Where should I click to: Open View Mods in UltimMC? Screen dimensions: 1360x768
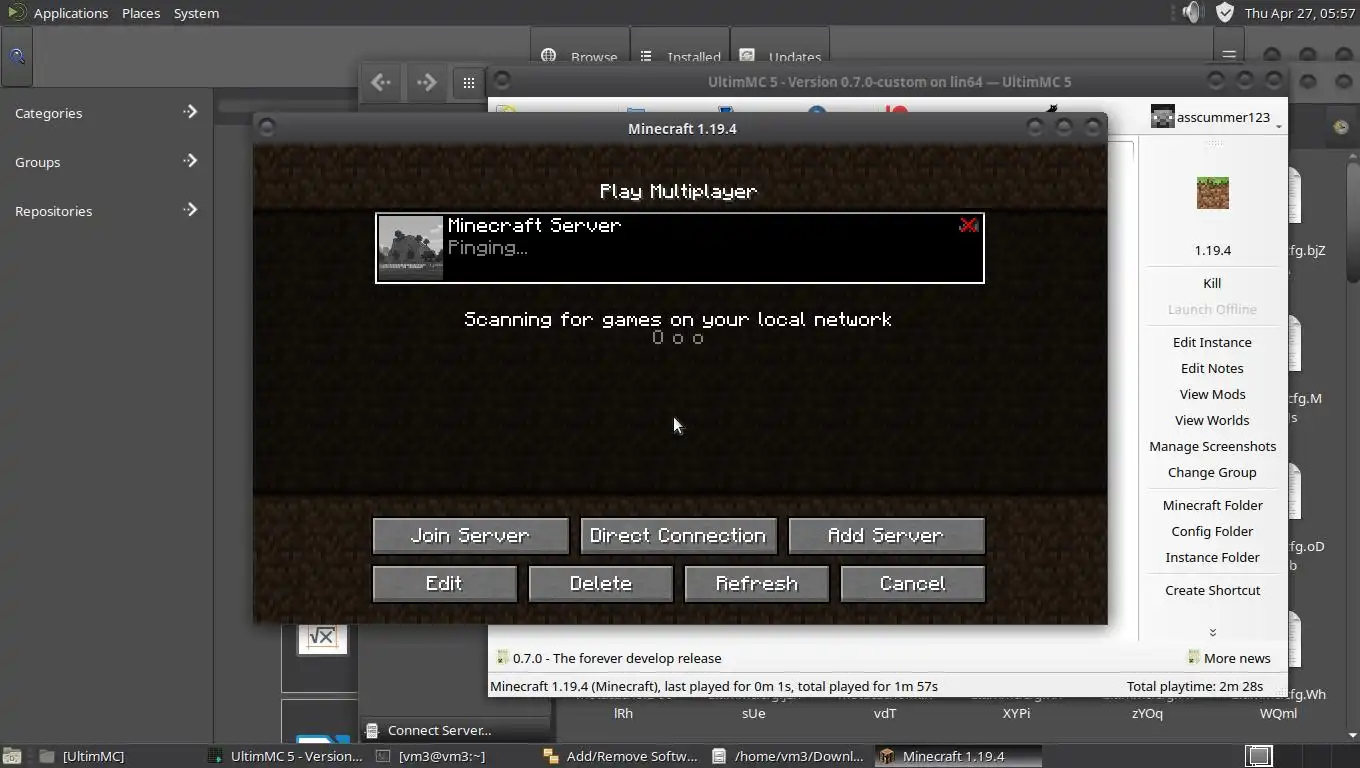[x=1212, y=394]
